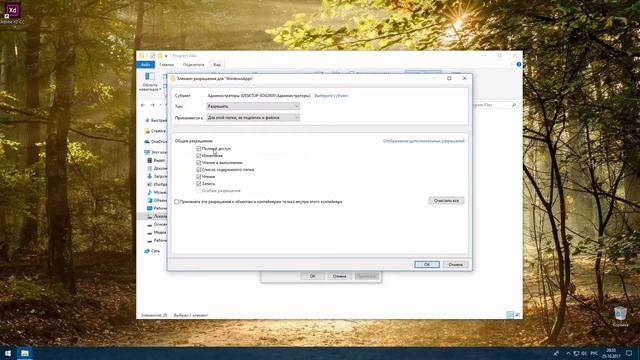The height and width of the screenshot is (360, 640).
Task: Open 'Отображение дополнительных разрешений' link
Action: pyautogui.click(x=423, y=141)
